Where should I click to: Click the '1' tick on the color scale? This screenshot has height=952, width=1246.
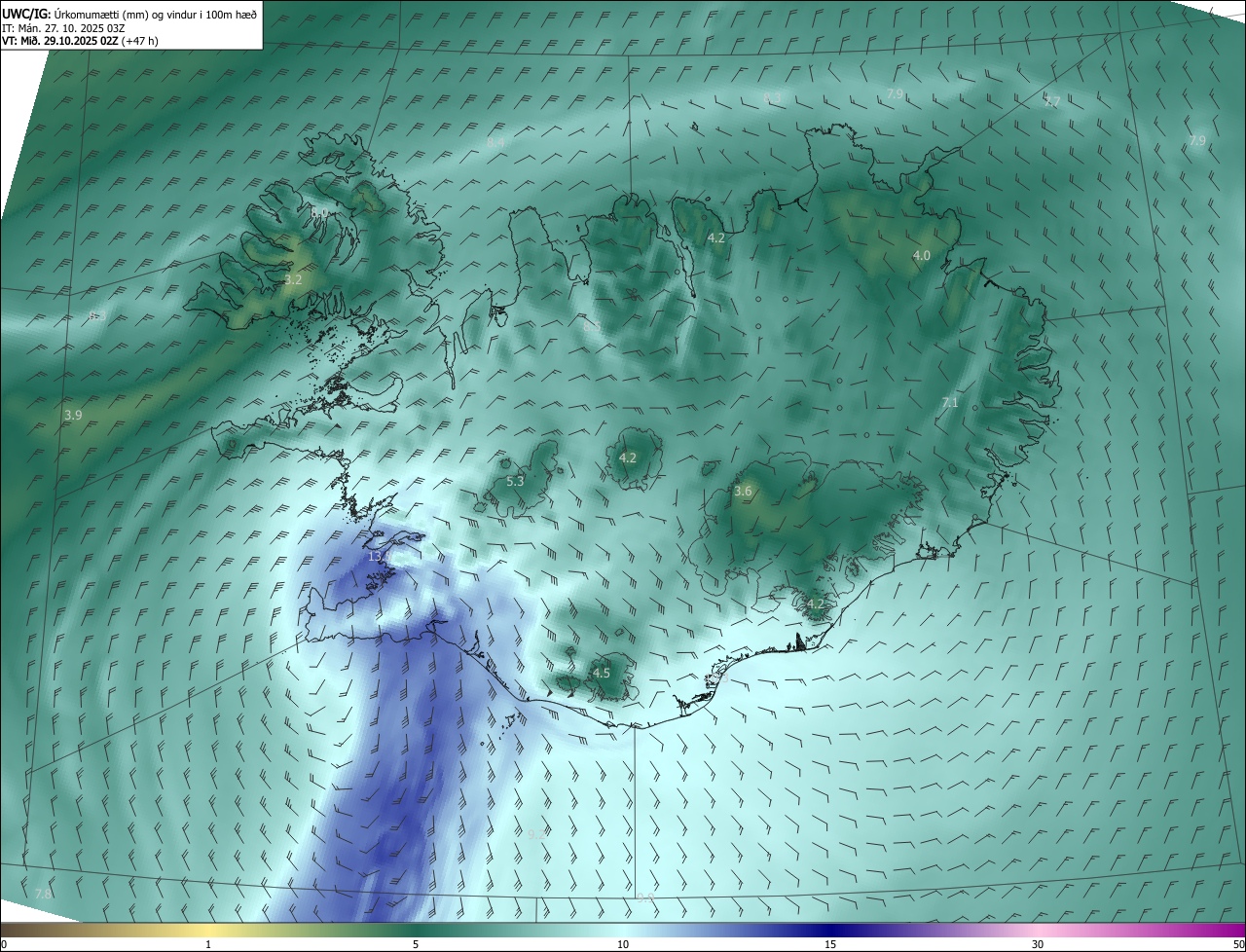point(208,944)
